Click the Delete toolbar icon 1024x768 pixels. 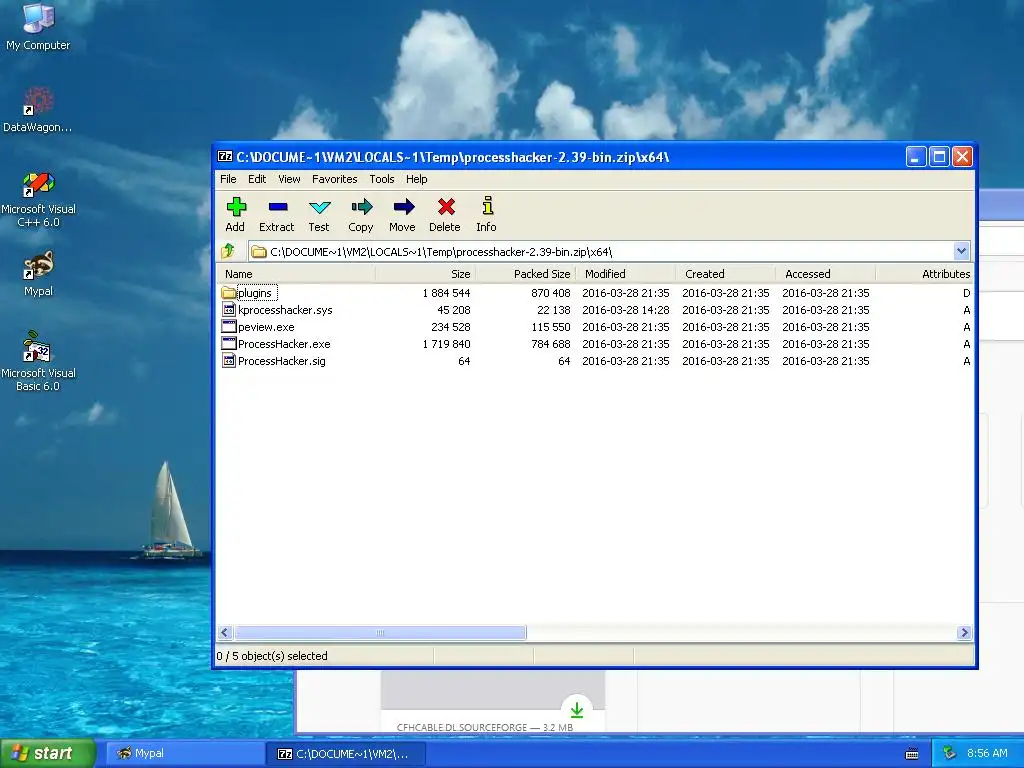pos(446,207)
